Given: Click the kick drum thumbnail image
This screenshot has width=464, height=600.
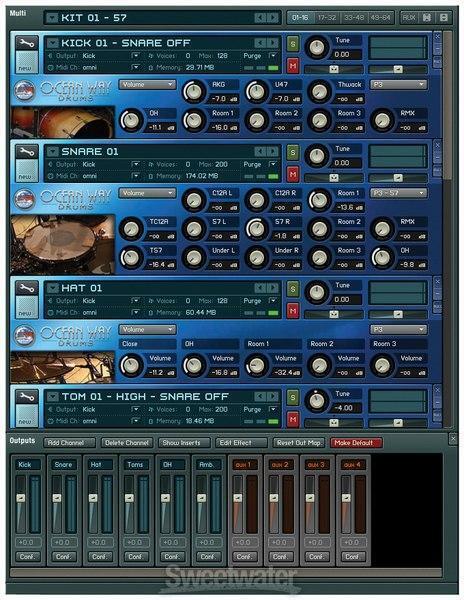Looking at the screenshot, I should pos(63,122).
